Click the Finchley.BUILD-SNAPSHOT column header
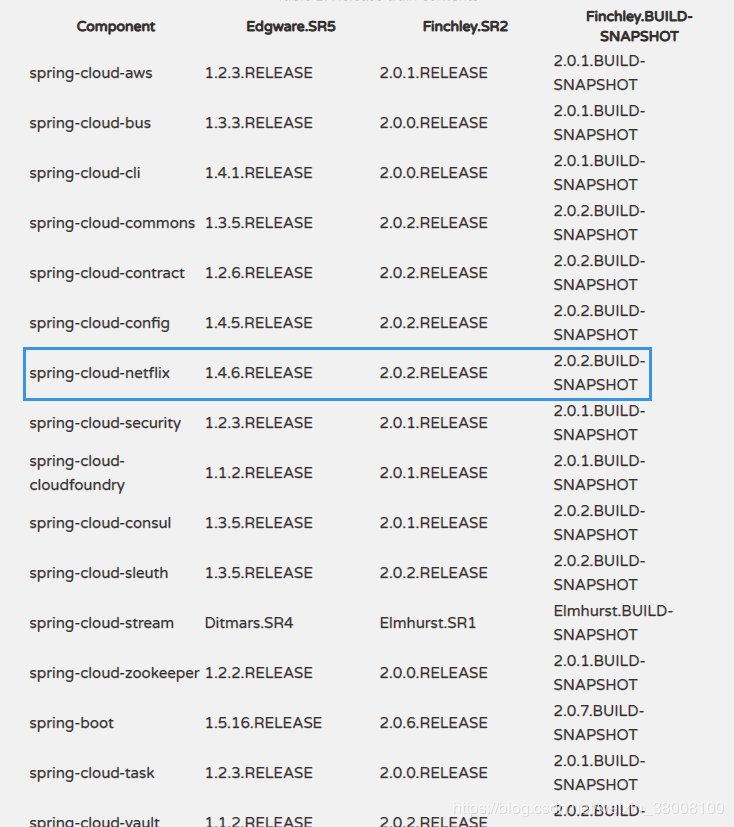Image resolution: width=734 pixels, height=827 pixels. coord(639,26)
